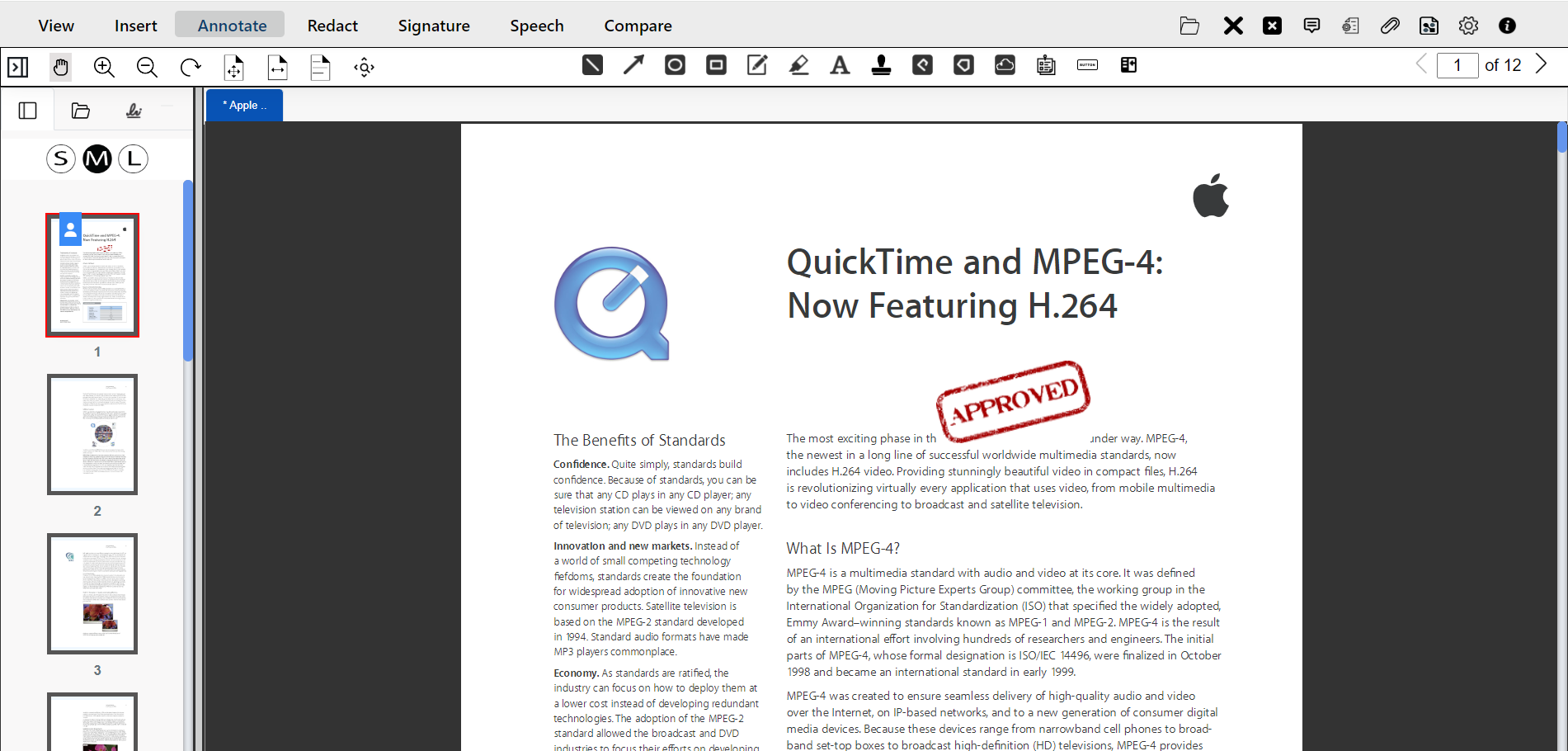Select page 3 thumbnail
Viewport: 1568px width, 751px height.
(92, 593)
